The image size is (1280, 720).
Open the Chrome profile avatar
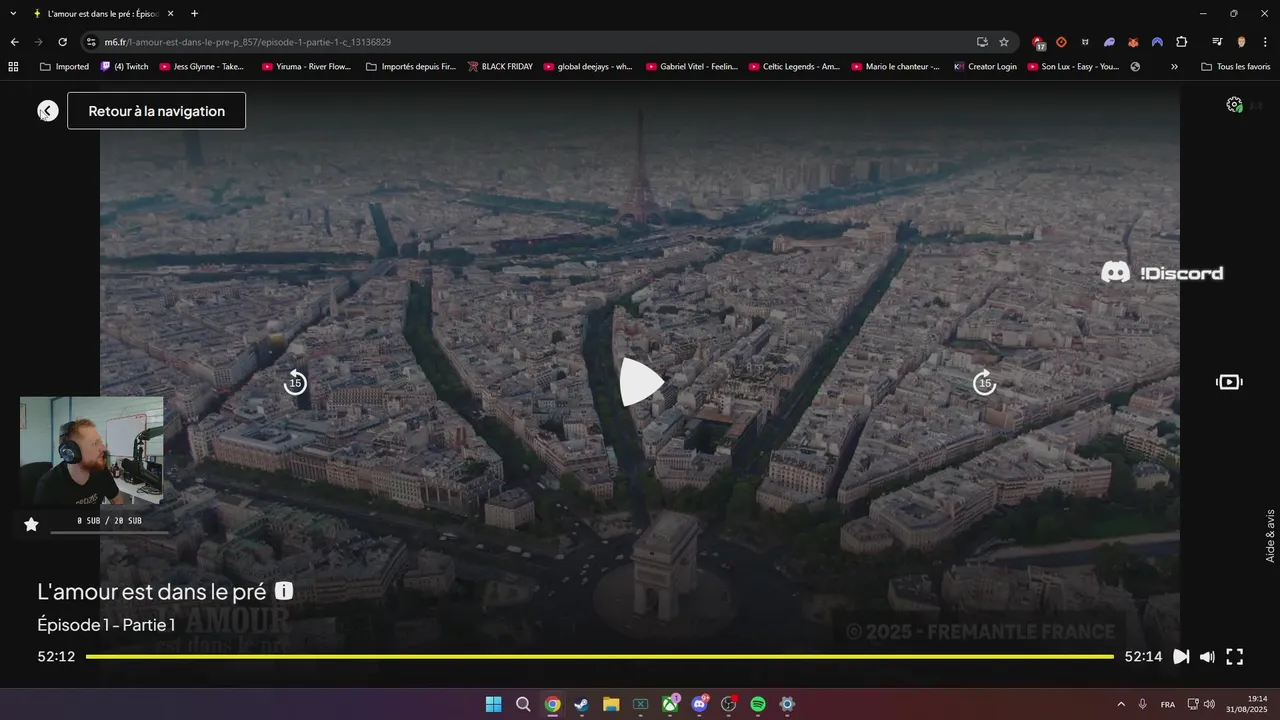(x=1241, y=42)
